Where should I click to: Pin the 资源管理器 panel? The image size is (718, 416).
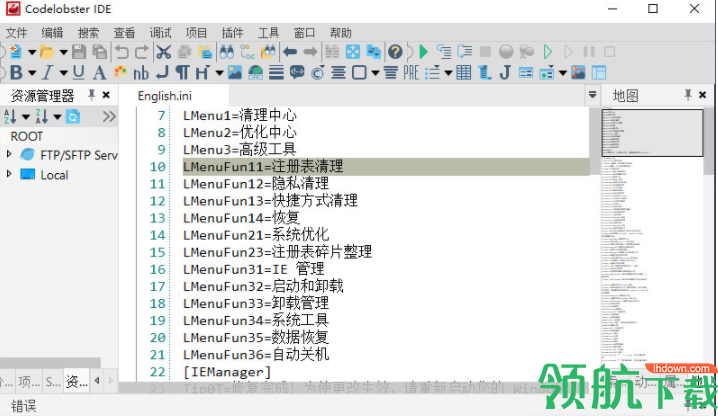(92, 95)
